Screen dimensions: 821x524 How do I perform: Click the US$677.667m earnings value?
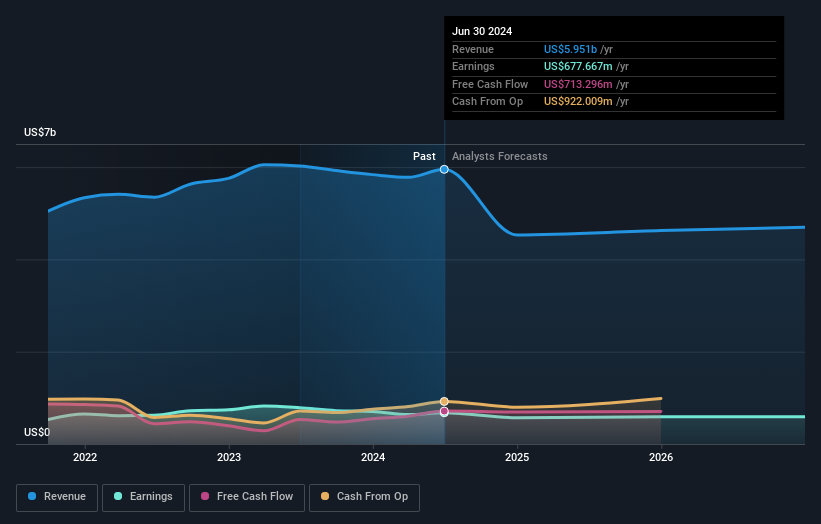click(578, 66)
